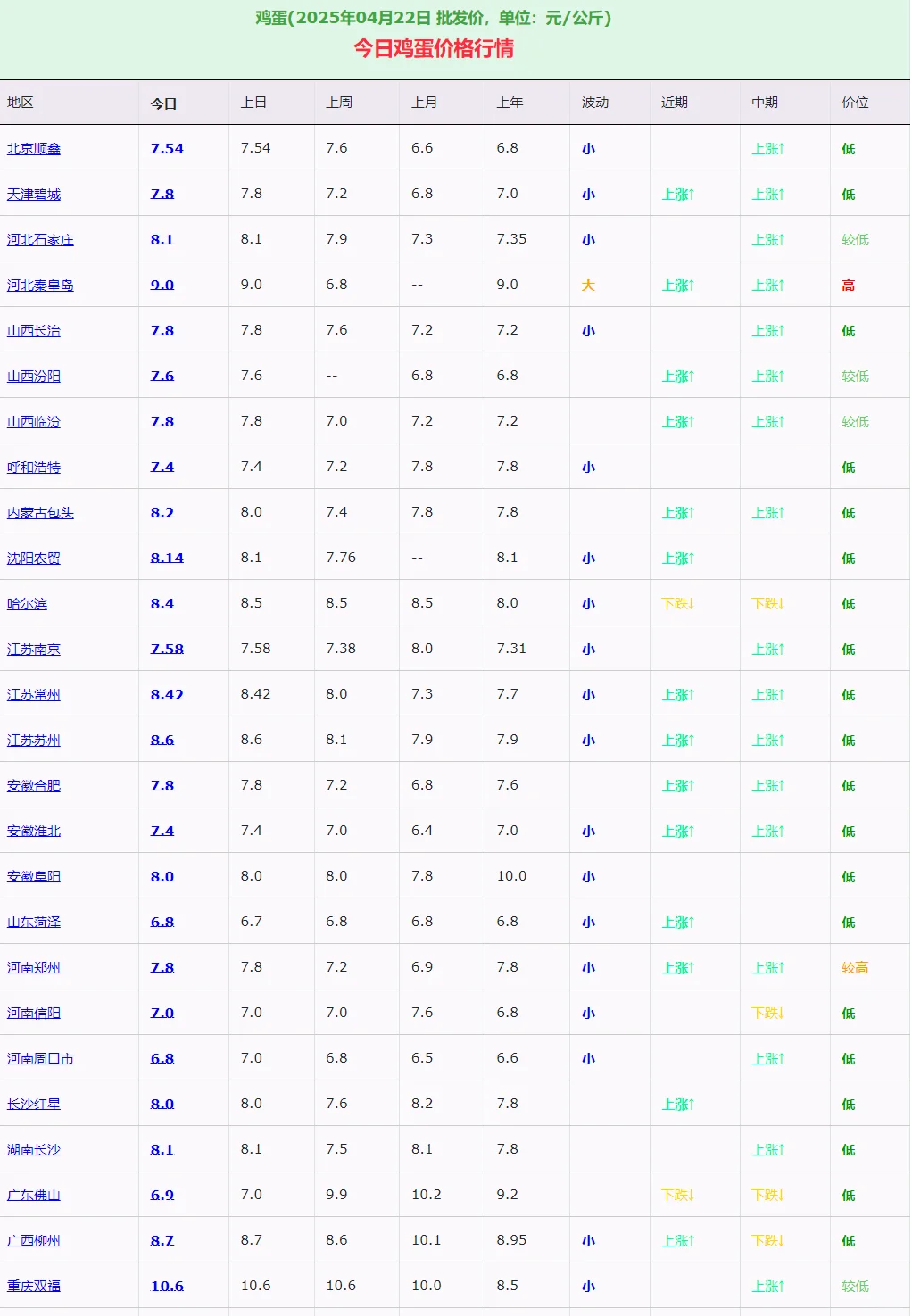Open the 安徽合肥 region link
912x1316 pixels.
[x=34, y=786]
